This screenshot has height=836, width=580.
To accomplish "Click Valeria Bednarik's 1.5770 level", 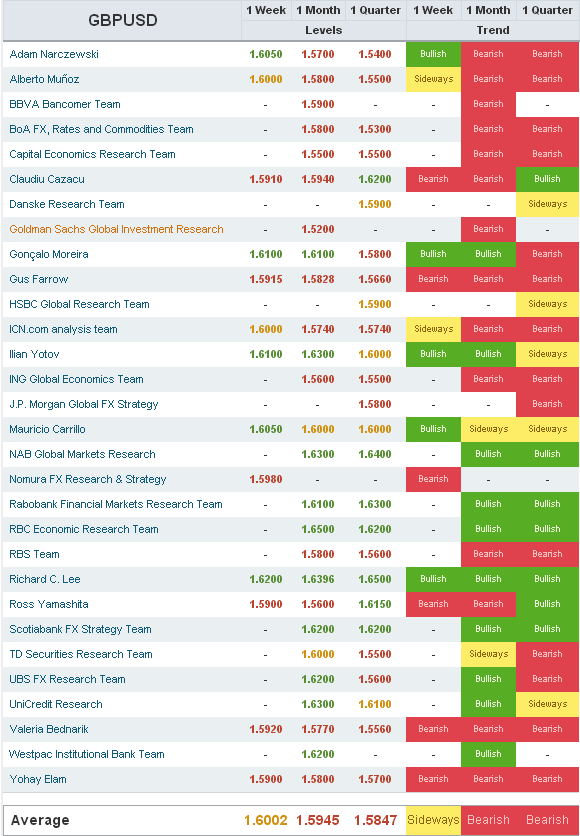I will click(318, 729).
